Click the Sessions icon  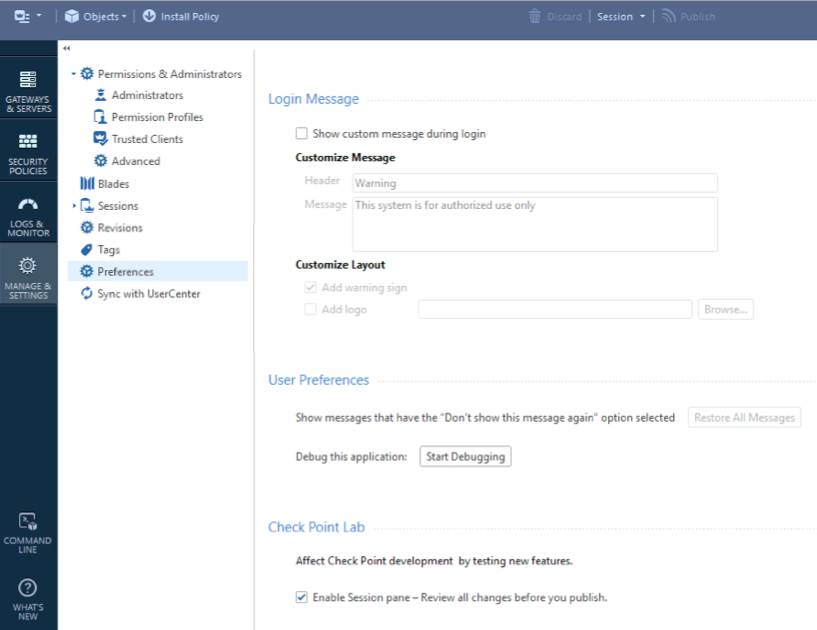point(87,205)
